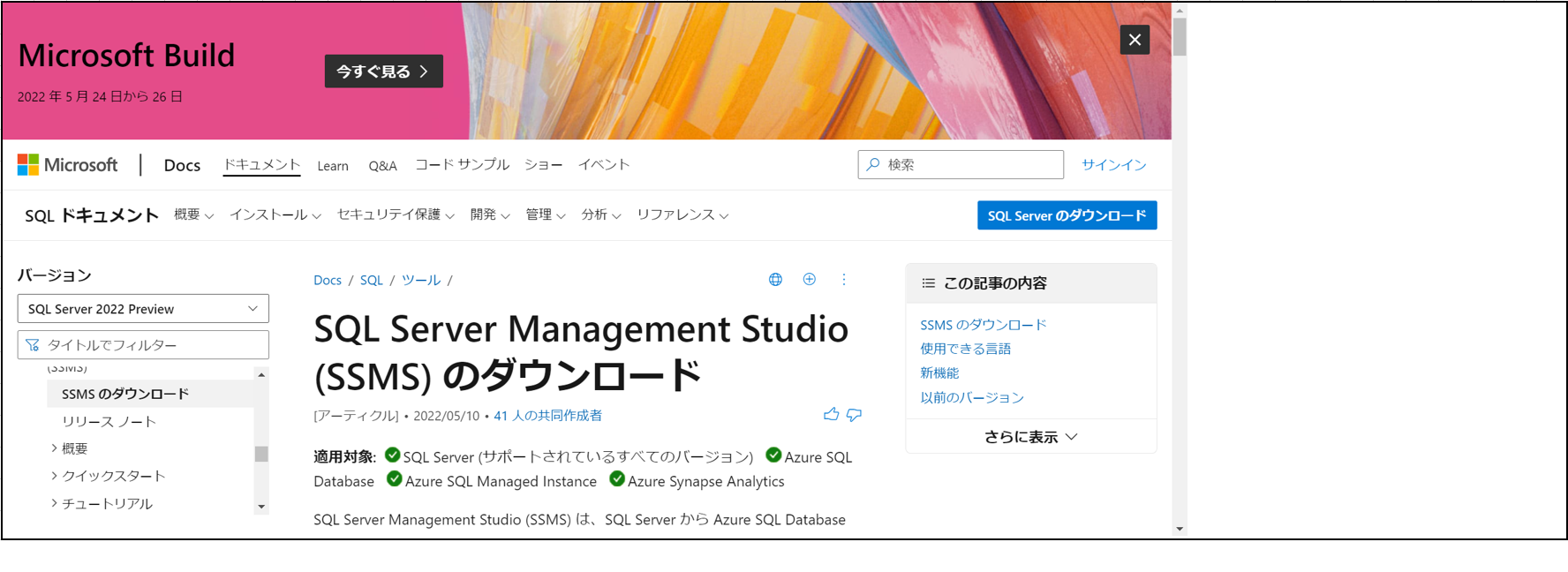
Task: Open the Learn tab
Action: (x=333, y=166)
